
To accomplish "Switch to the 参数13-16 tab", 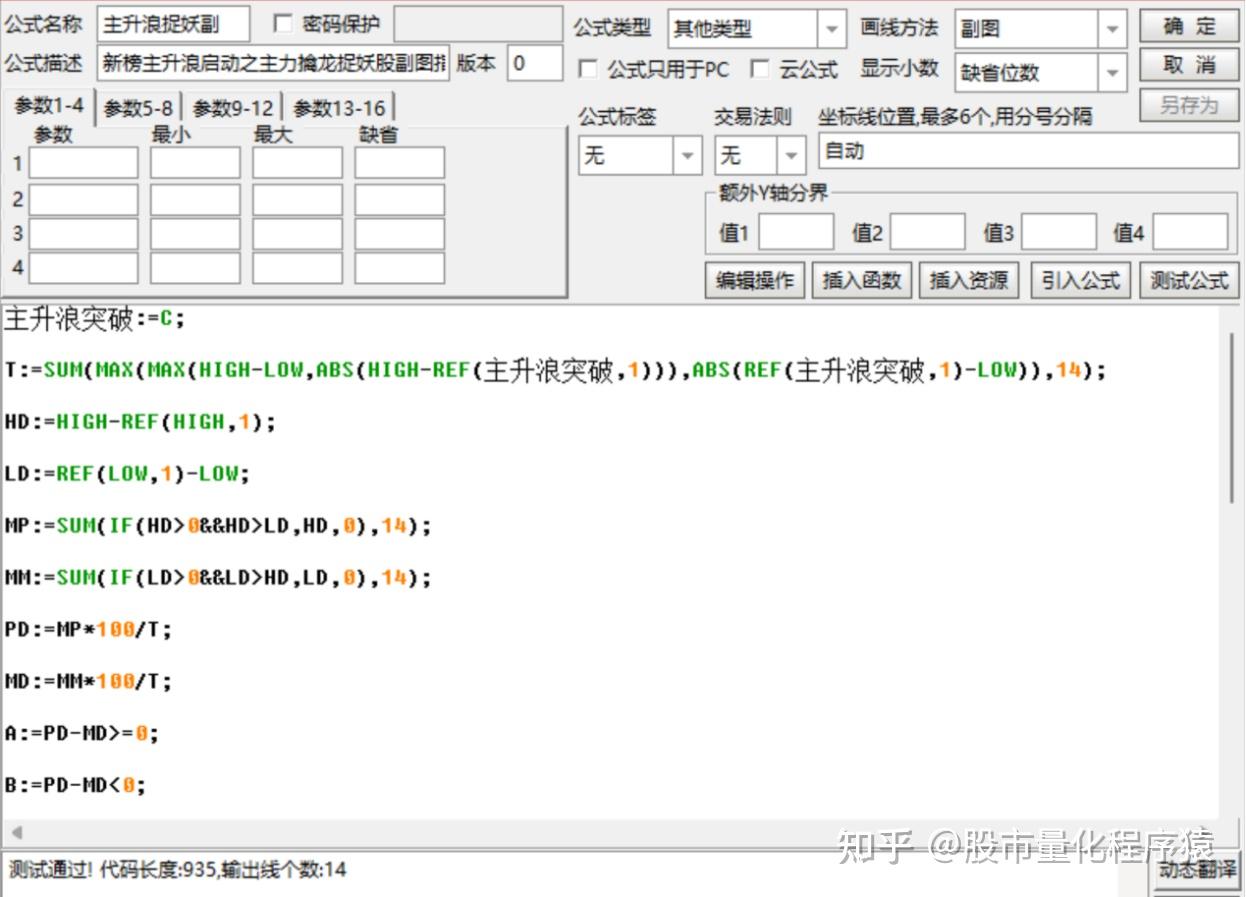I will pyautogui.click(x=339, y=108).
